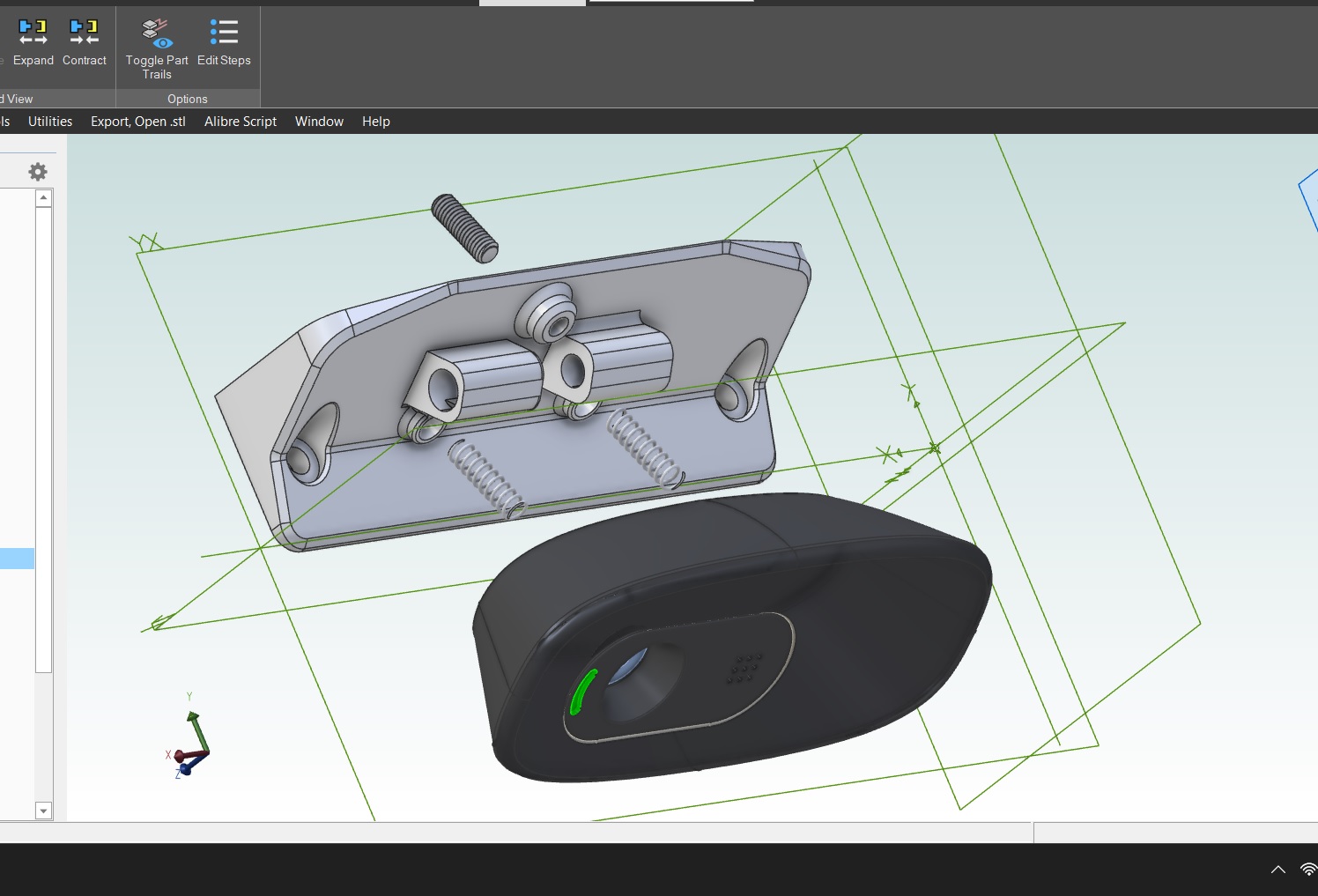The image size is (1318, 896).
Task: Click the green LED ring on the camera
Action: pos(581,692)
